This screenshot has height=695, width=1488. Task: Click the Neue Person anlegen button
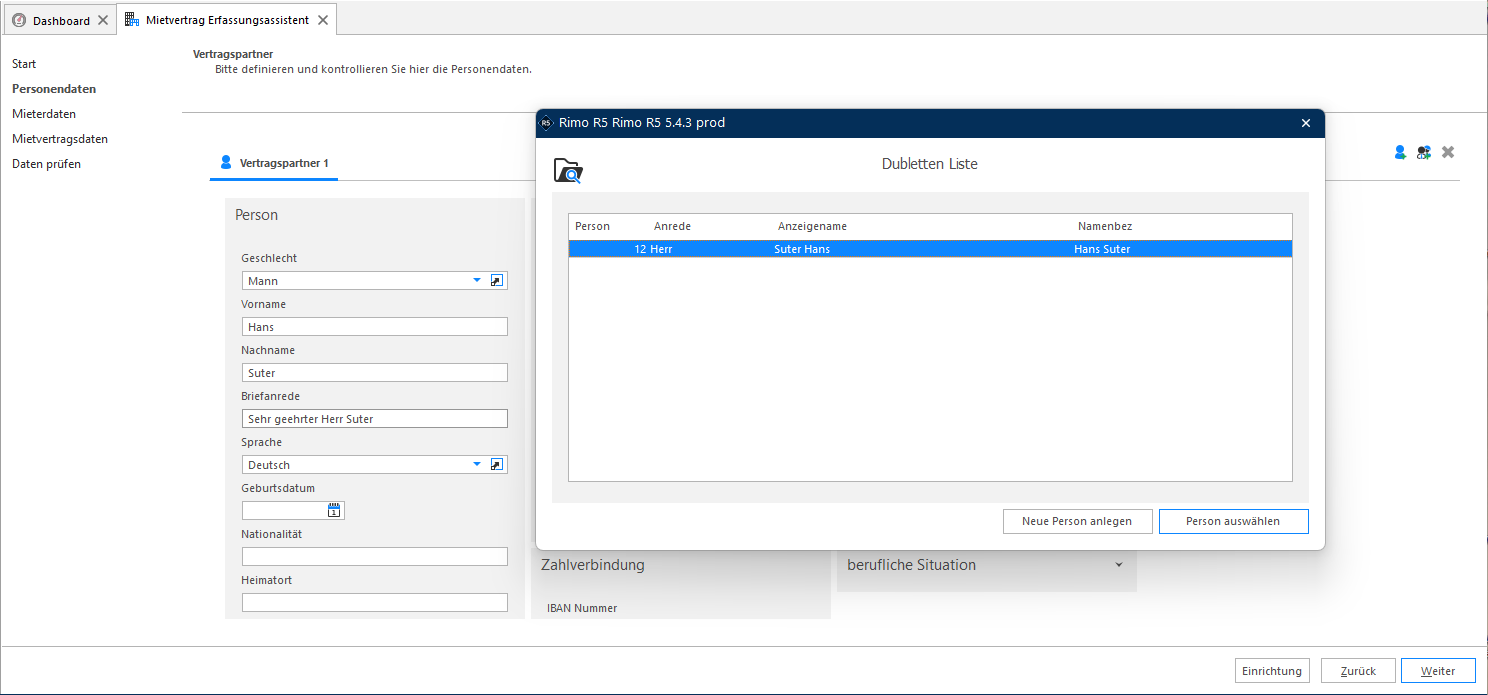pos(1077,521)
